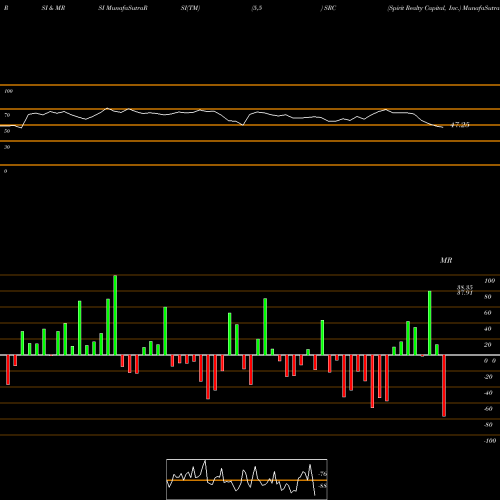Viewport: 500px width, 500px height.
Task: Click the "-80" label on MR axis
Action: pos(488,425)
